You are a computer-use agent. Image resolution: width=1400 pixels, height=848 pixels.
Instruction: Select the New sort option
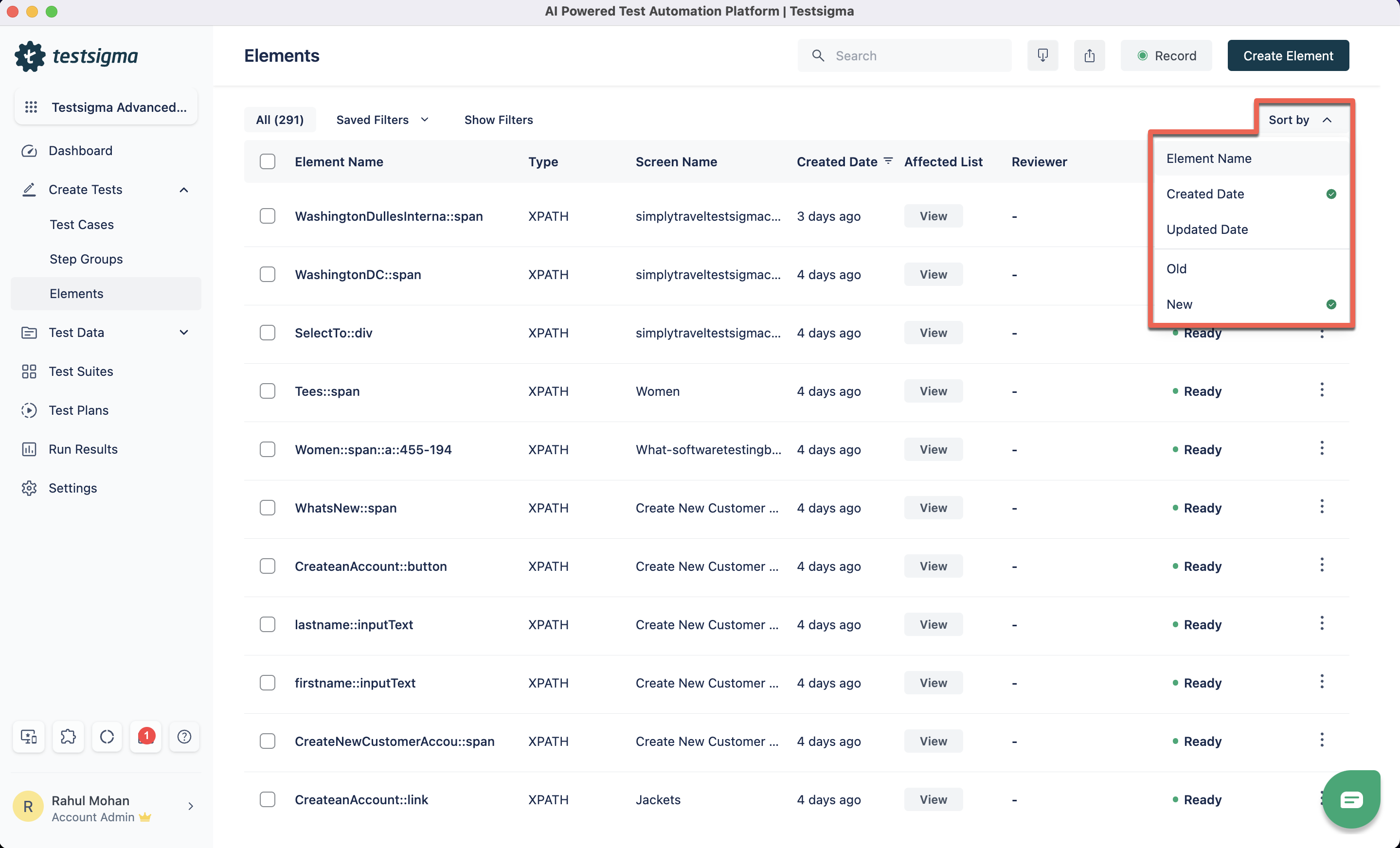(x=1180, y=304)
